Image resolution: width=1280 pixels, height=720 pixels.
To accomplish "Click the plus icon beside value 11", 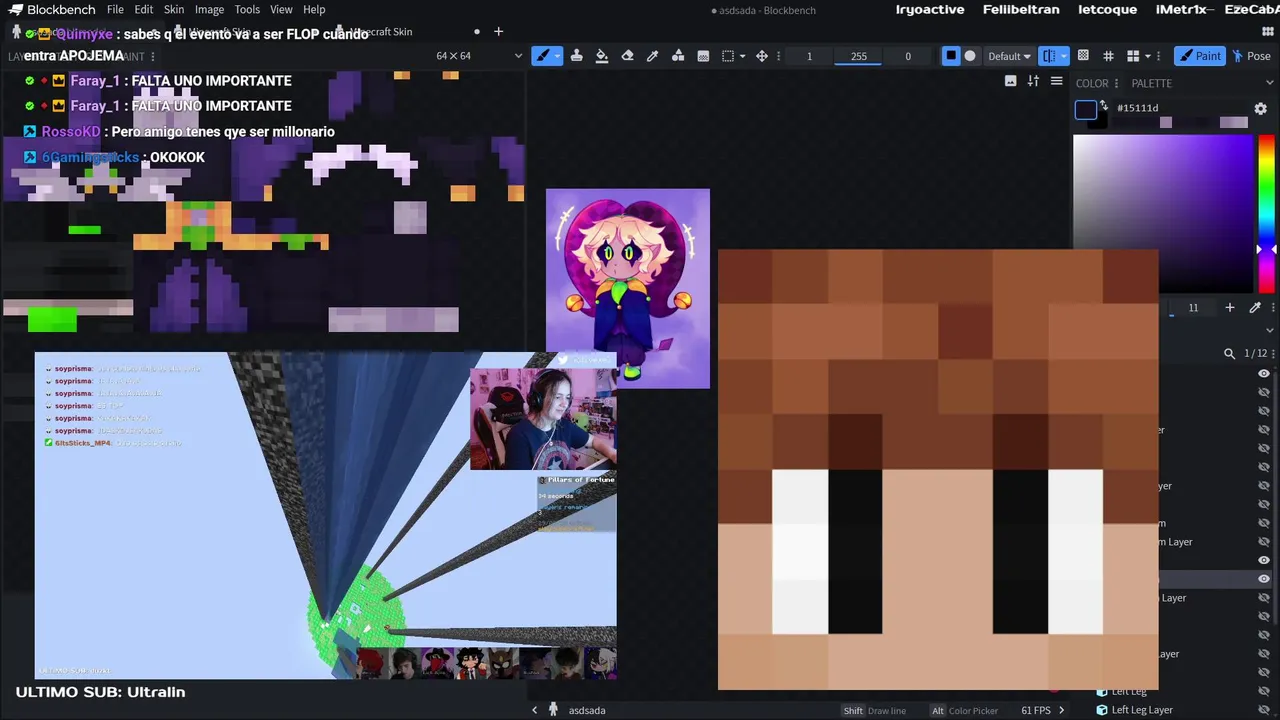I will 1230,308.
